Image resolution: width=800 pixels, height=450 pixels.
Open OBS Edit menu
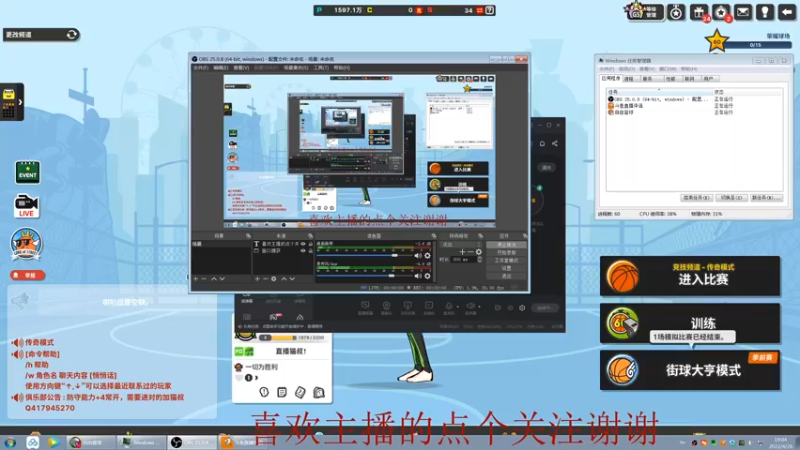(x=220, y=67)
